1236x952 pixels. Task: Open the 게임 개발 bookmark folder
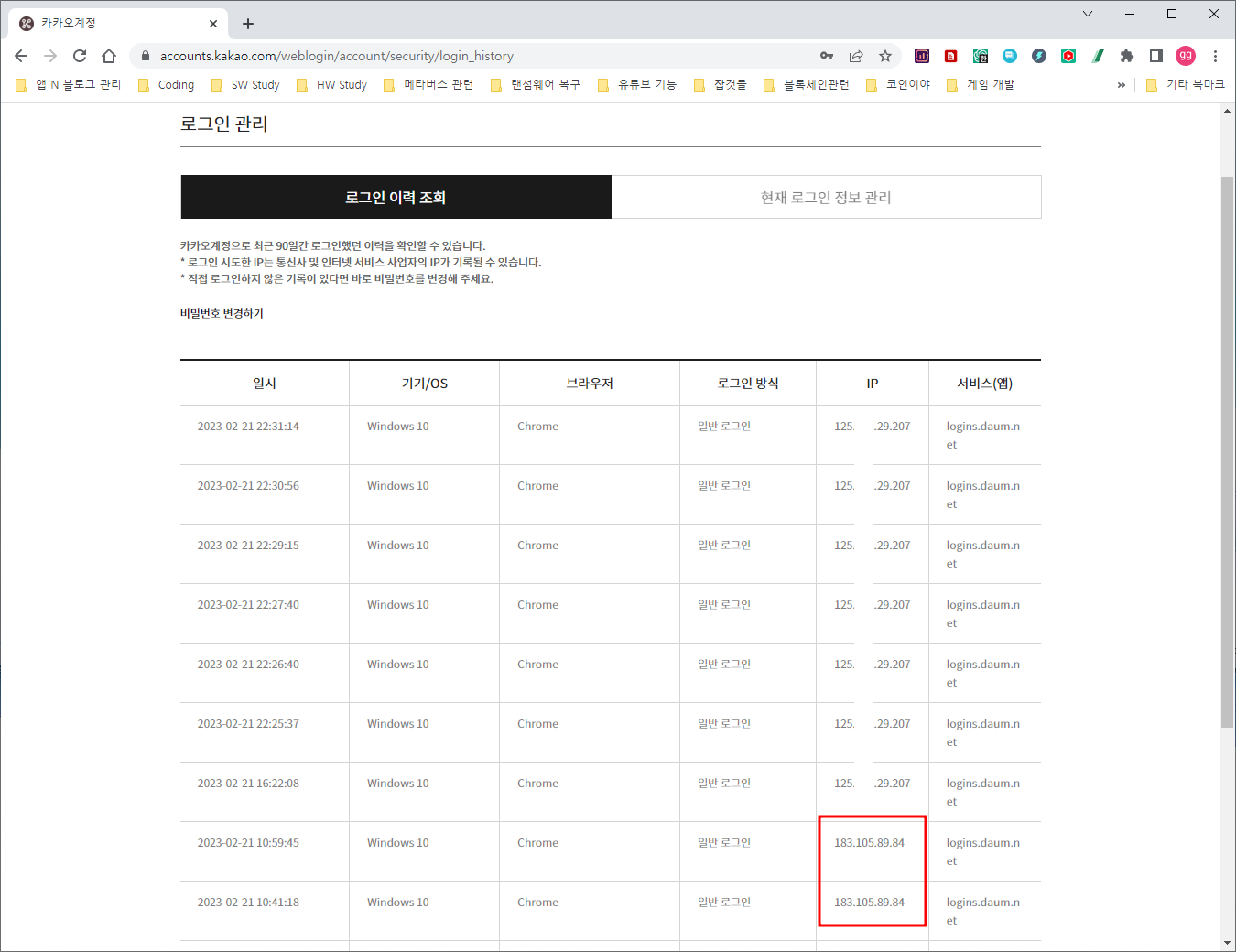point(980,84)
